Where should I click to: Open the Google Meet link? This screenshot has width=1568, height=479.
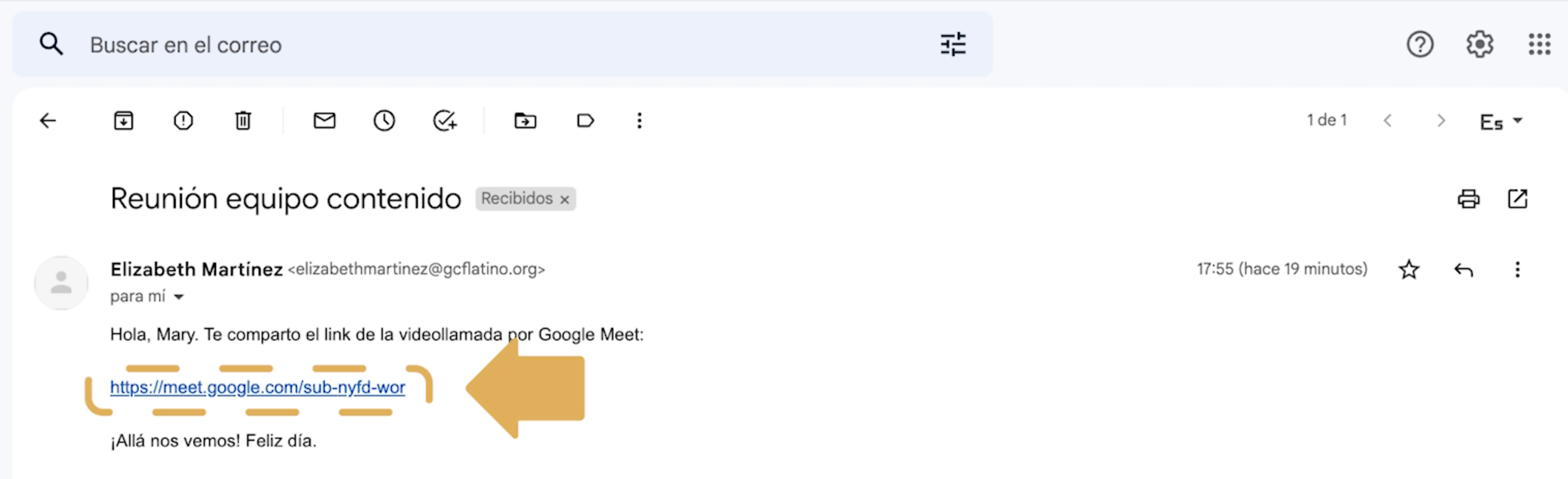pyautogui.click(x=258, y=387)
